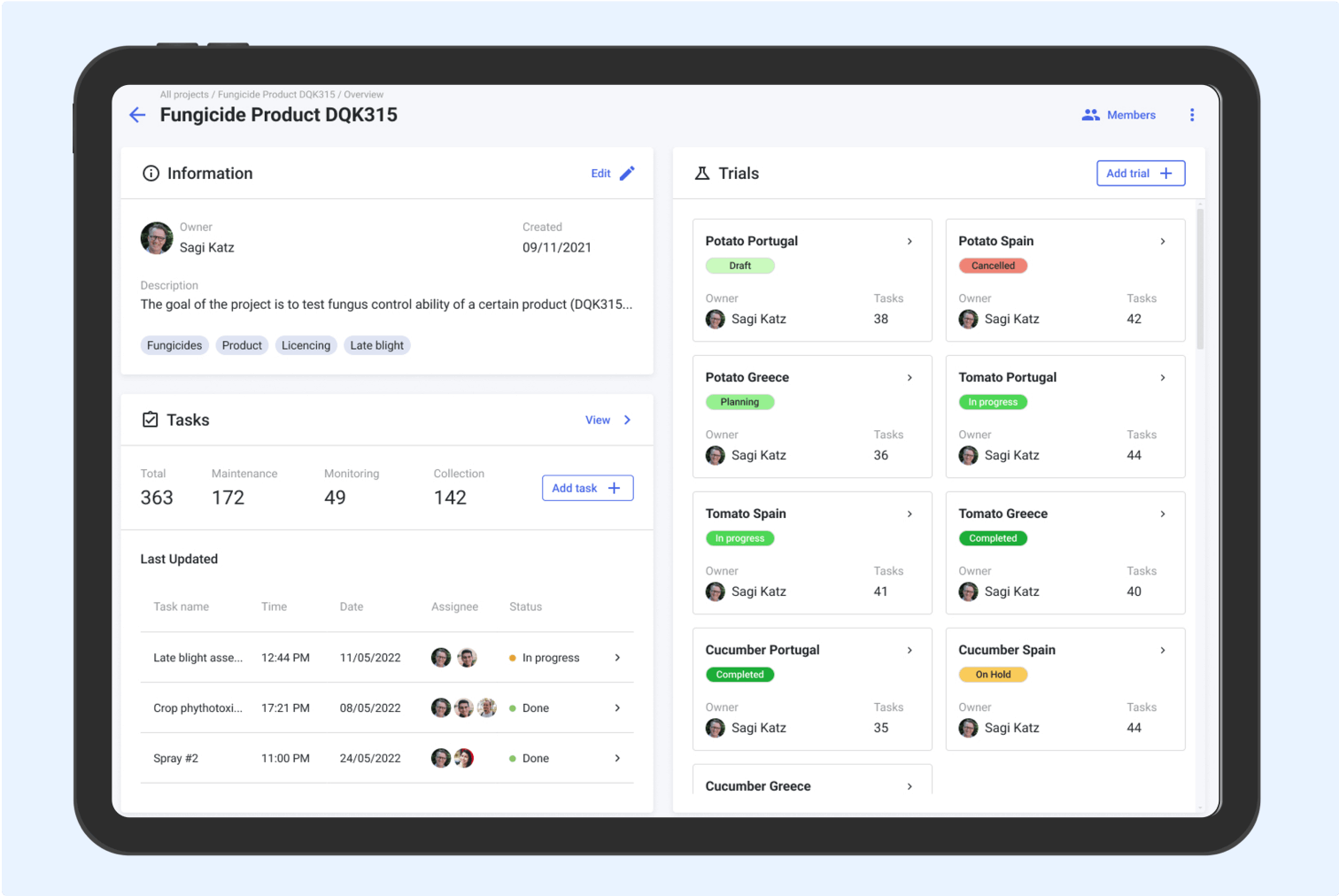
Task: Click View link in Tasks panel
Action: click(x=598, y=421)
